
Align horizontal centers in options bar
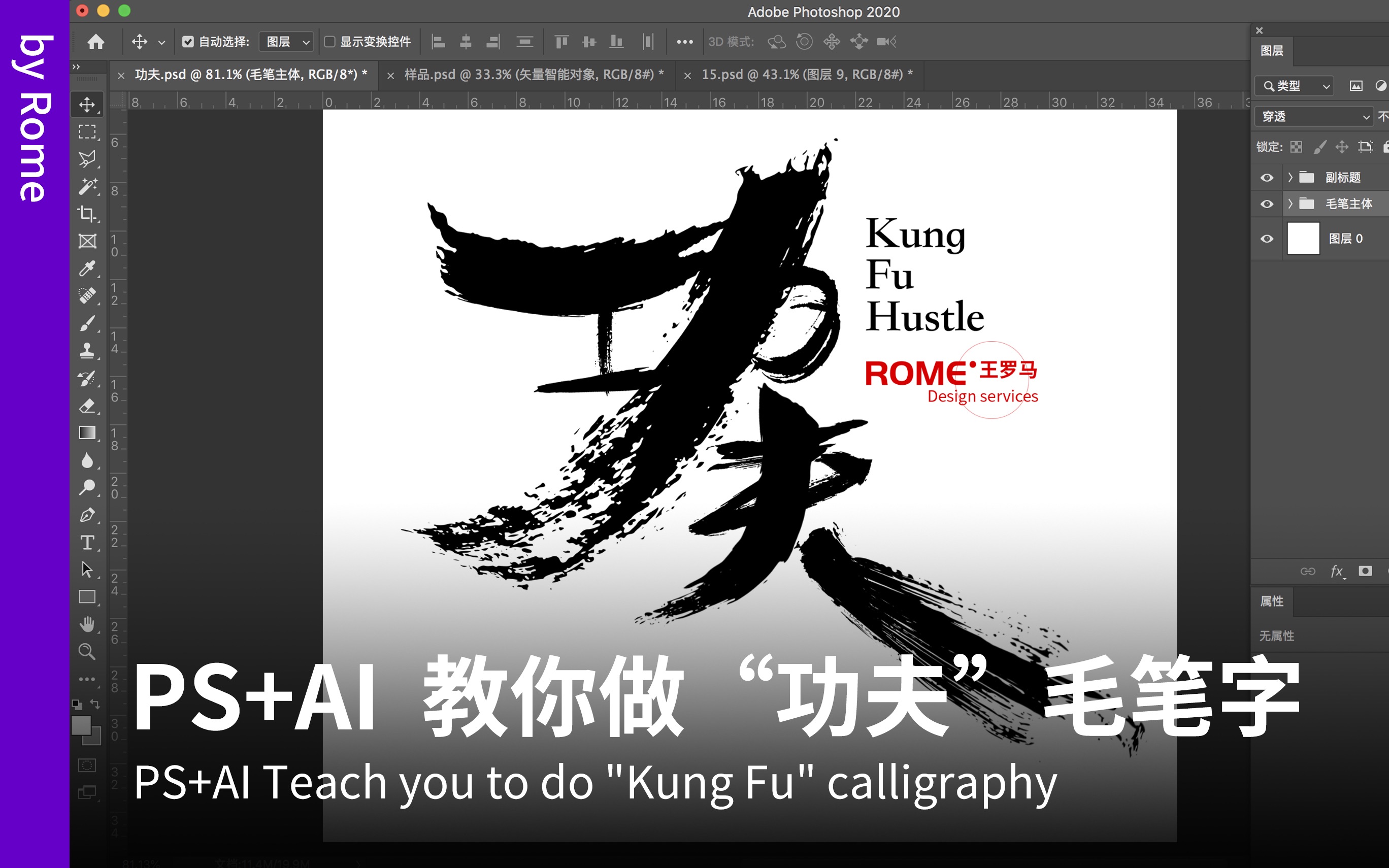click(x=466, y=41)
